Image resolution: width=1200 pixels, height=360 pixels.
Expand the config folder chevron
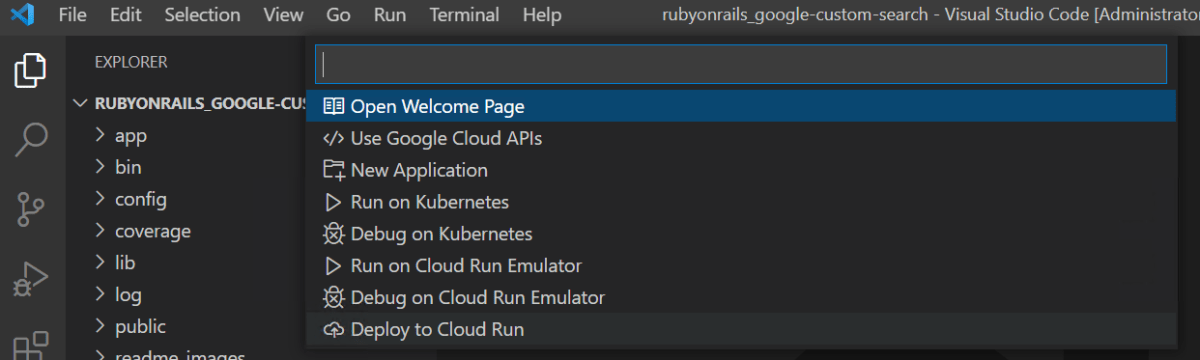tap(100, 199)
